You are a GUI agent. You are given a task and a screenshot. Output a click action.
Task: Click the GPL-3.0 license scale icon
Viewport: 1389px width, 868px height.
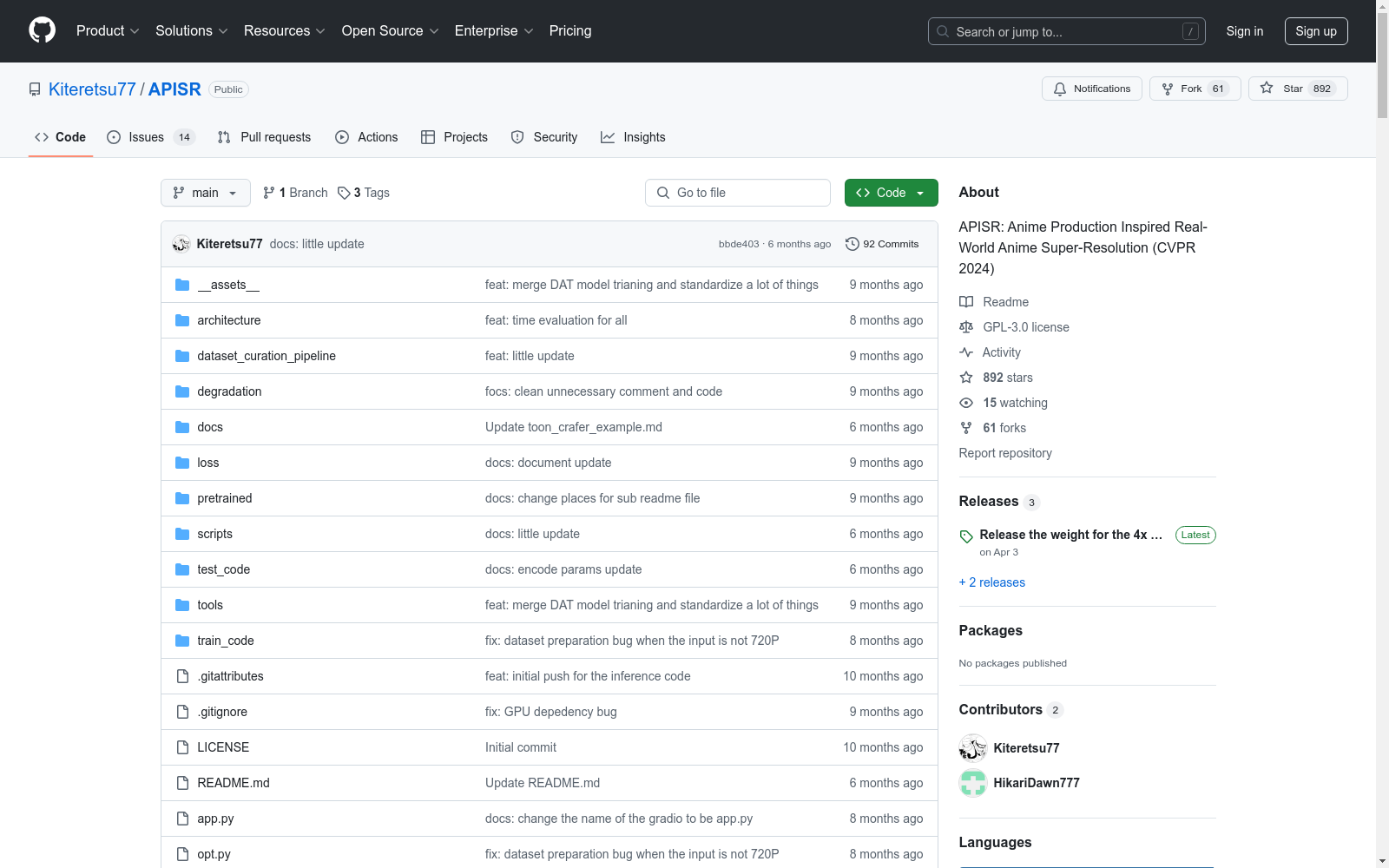pos(966,327)
